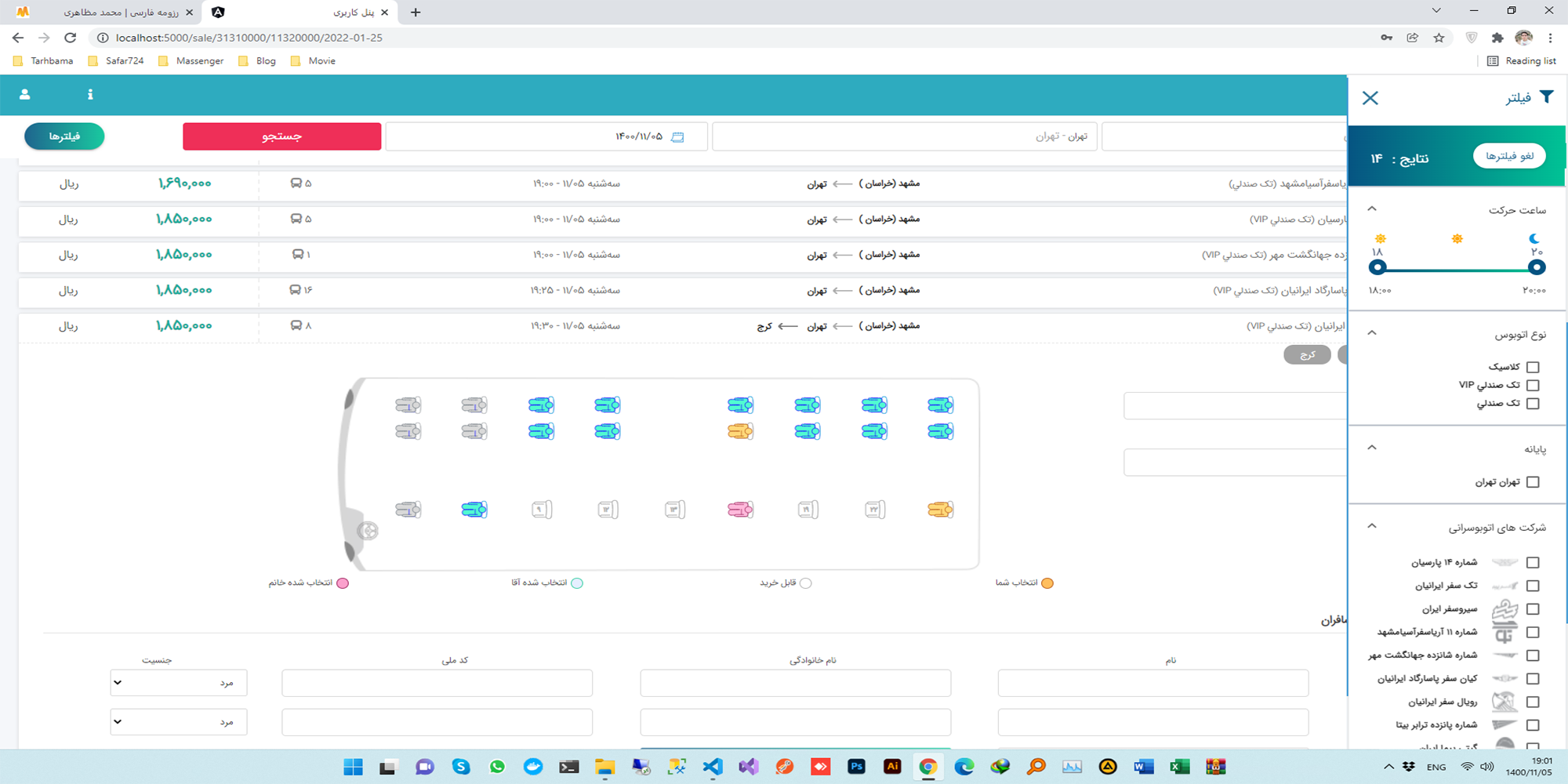This screenshot has height=784, width=1568.
Task: Open the Chrome three-dot menu
Action: click(x=1550, y=38)
